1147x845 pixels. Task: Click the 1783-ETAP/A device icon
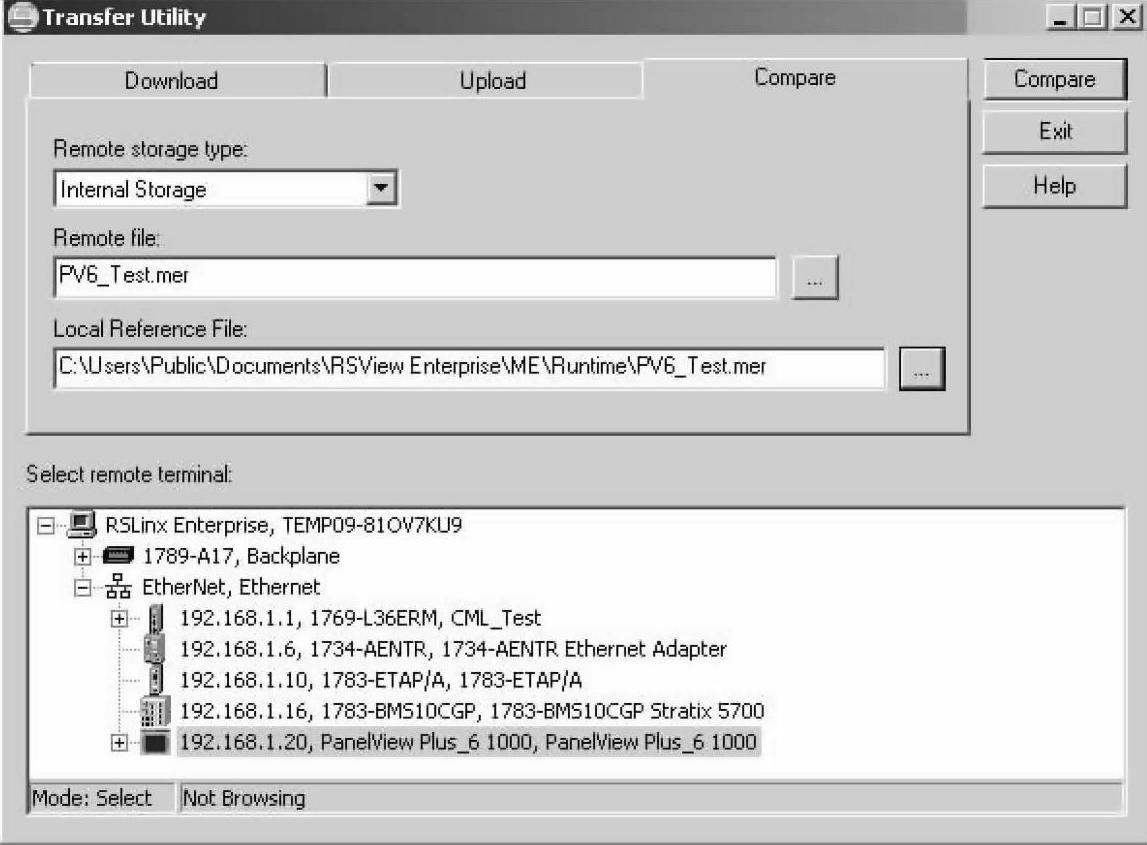(155, 680)
